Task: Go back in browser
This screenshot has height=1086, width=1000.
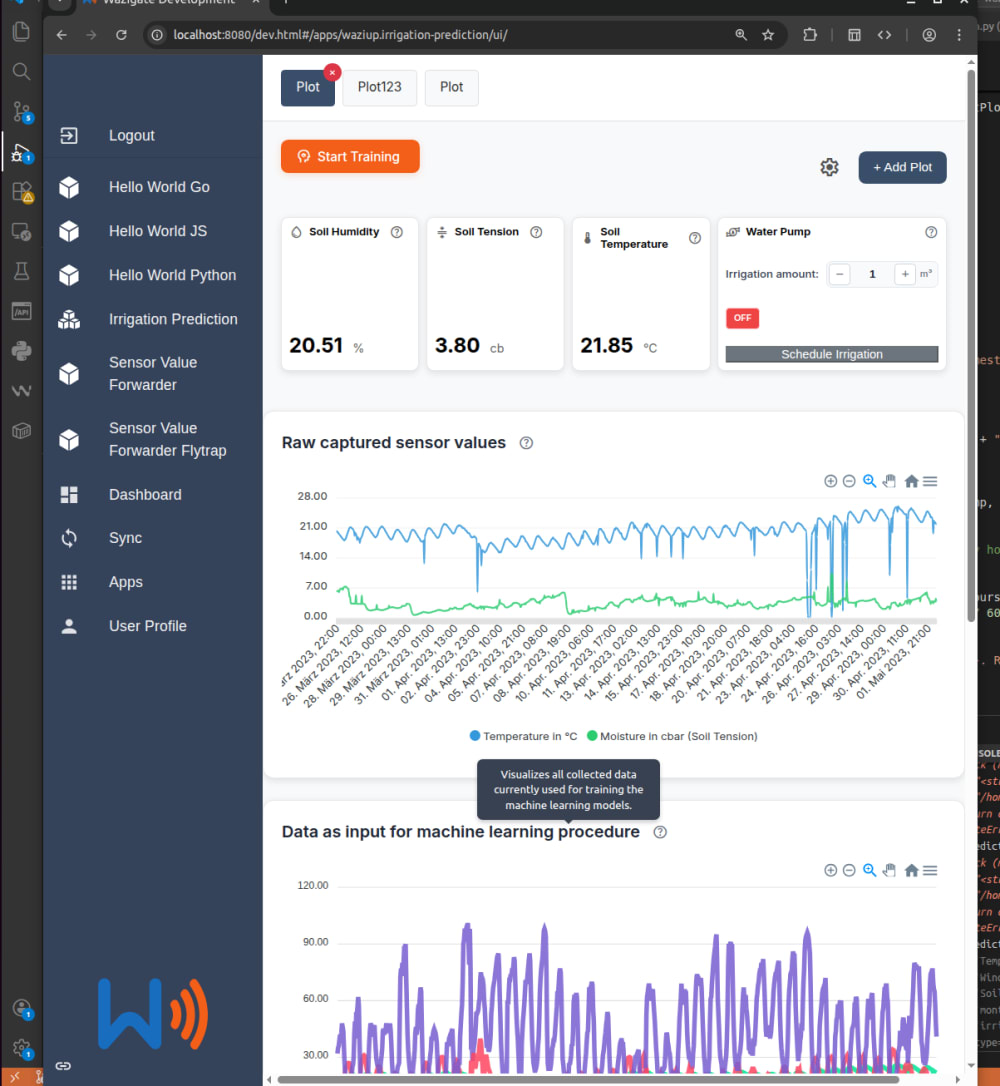Action: coord(62,35)
